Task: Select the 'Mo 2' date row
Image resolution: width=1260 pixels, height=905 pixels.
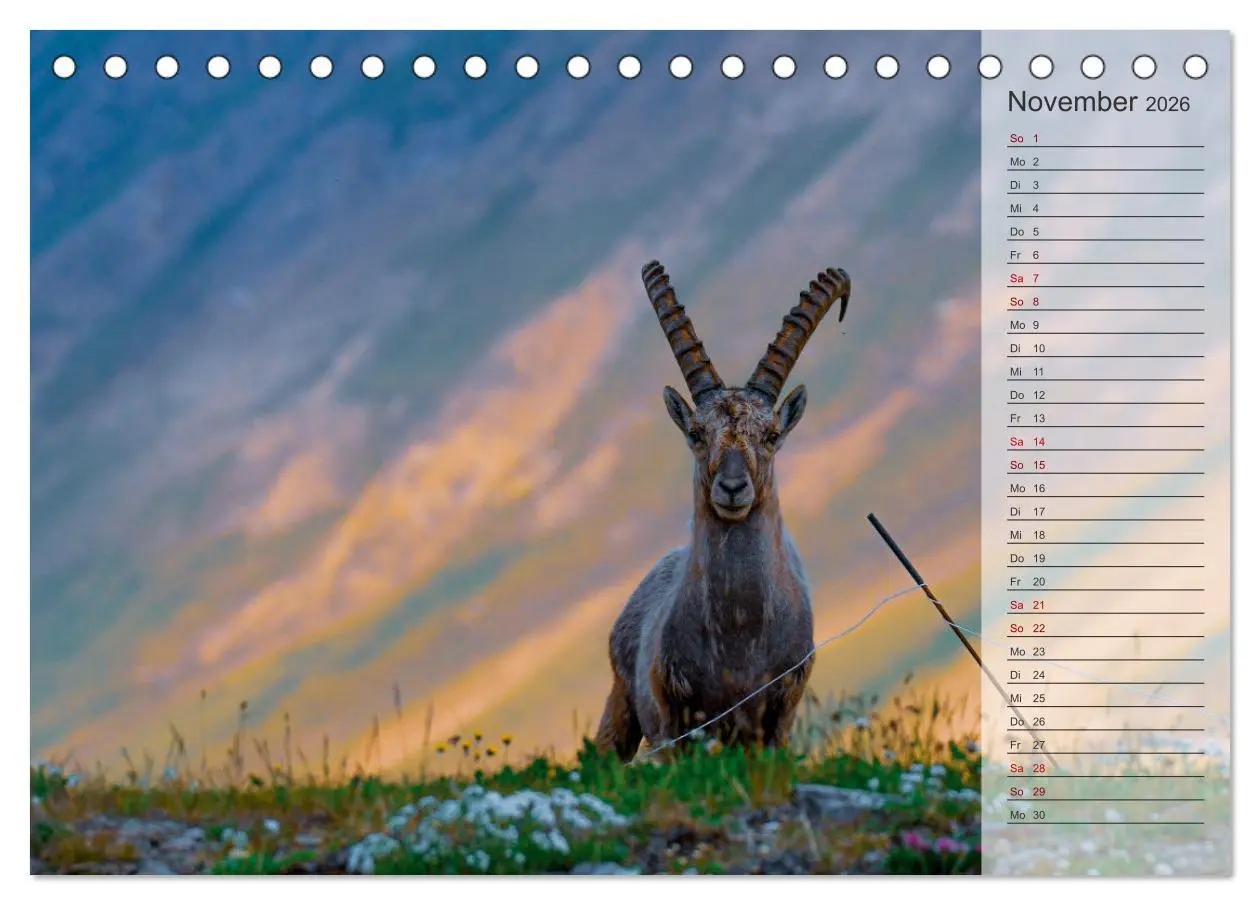Action: 1105,161
